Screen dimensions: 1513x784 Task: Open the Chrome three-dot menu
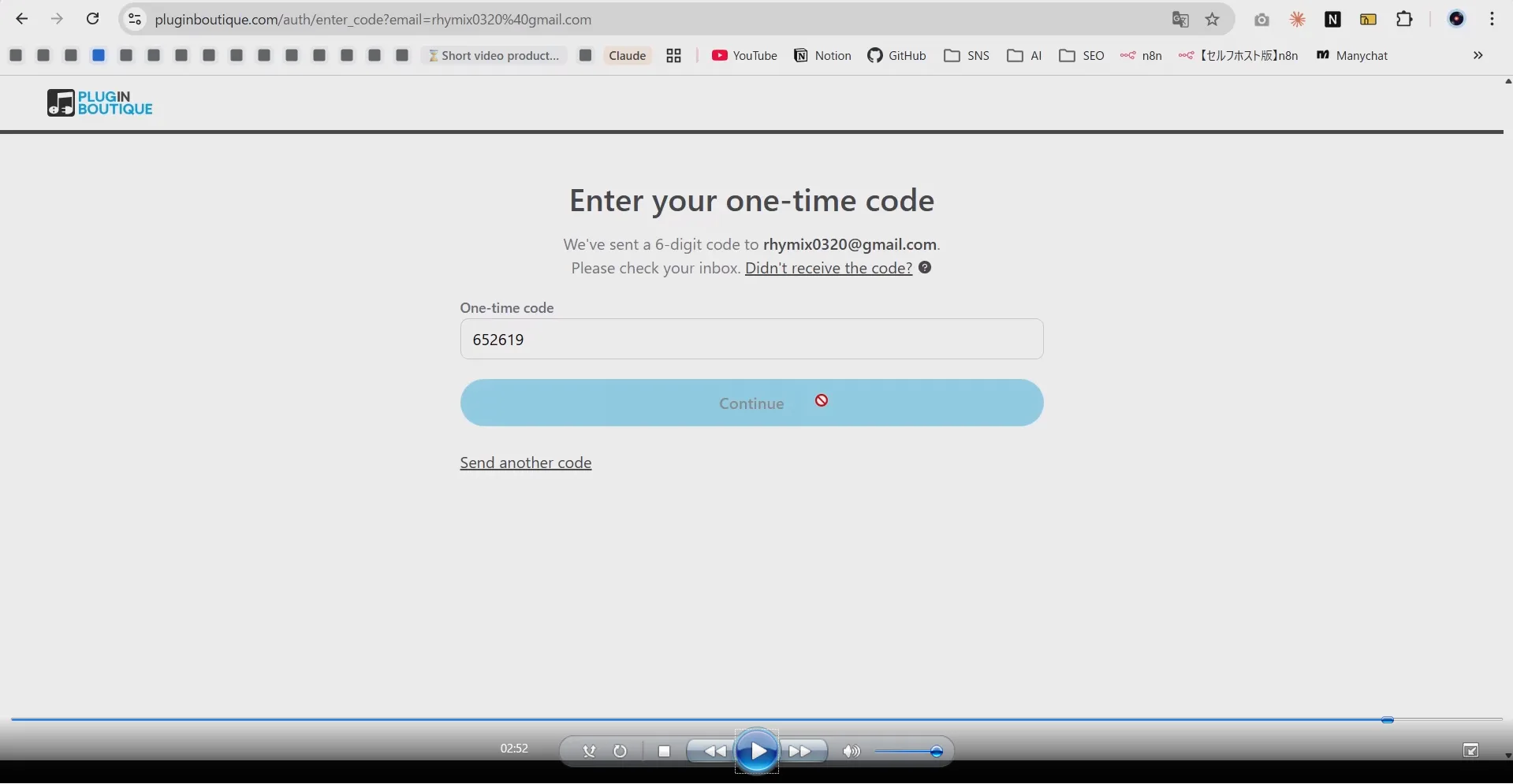[x=1492, y=20]
